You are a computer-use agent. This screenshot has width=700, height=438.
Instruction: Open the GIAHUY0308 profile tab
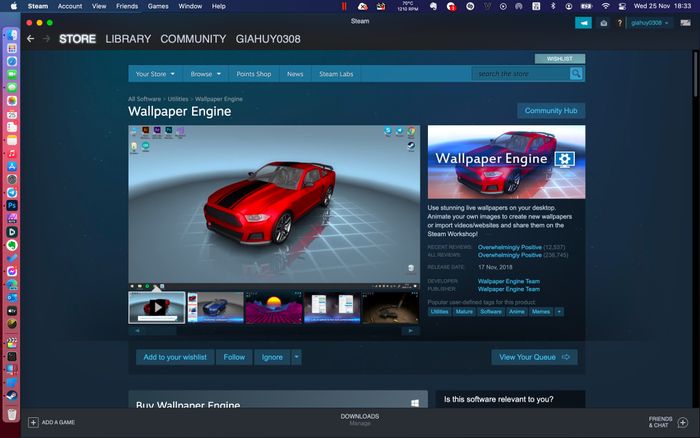(x=268, y=39)
